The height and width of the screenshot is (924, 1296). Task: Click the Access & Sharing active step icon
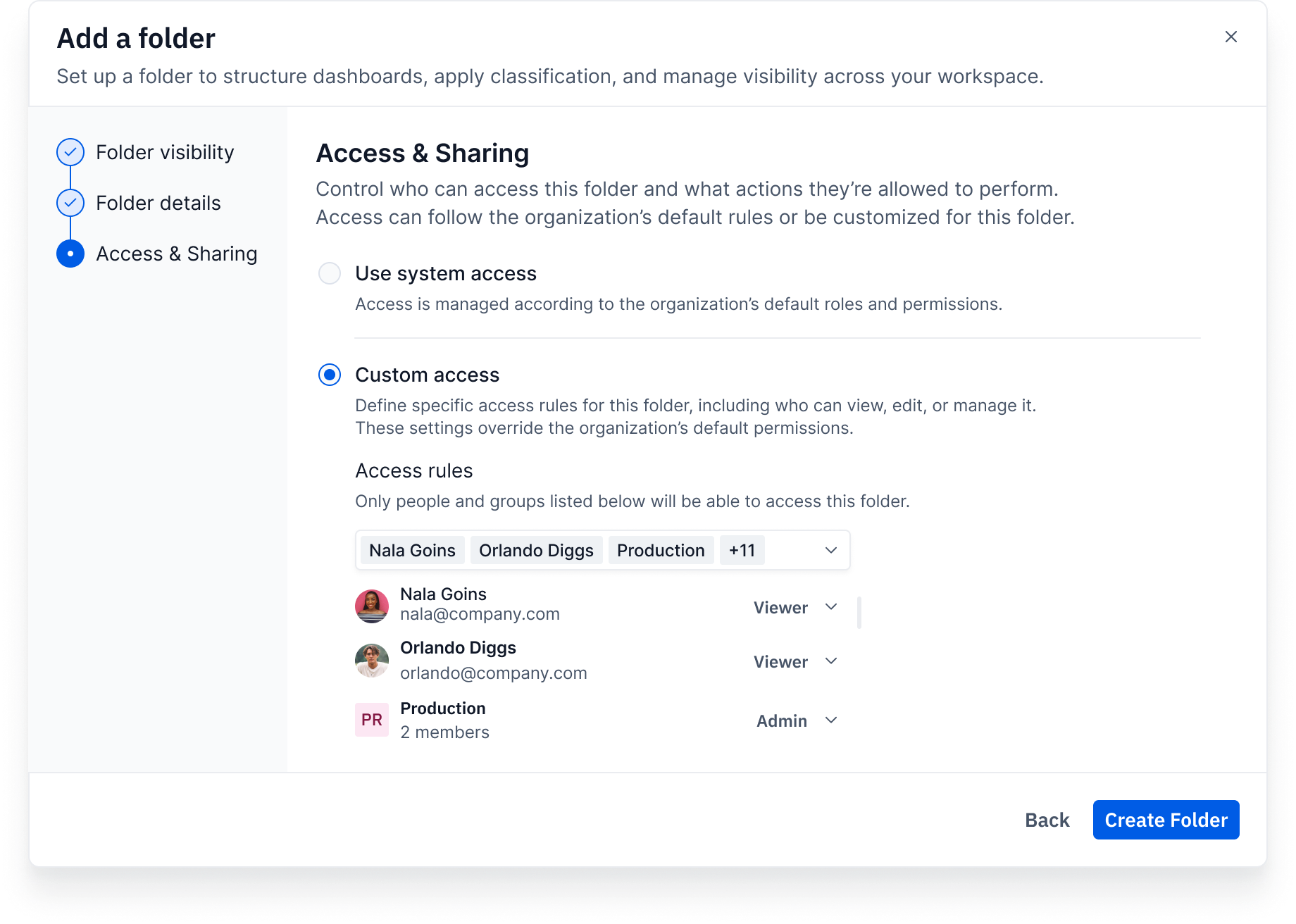[70, 254]
